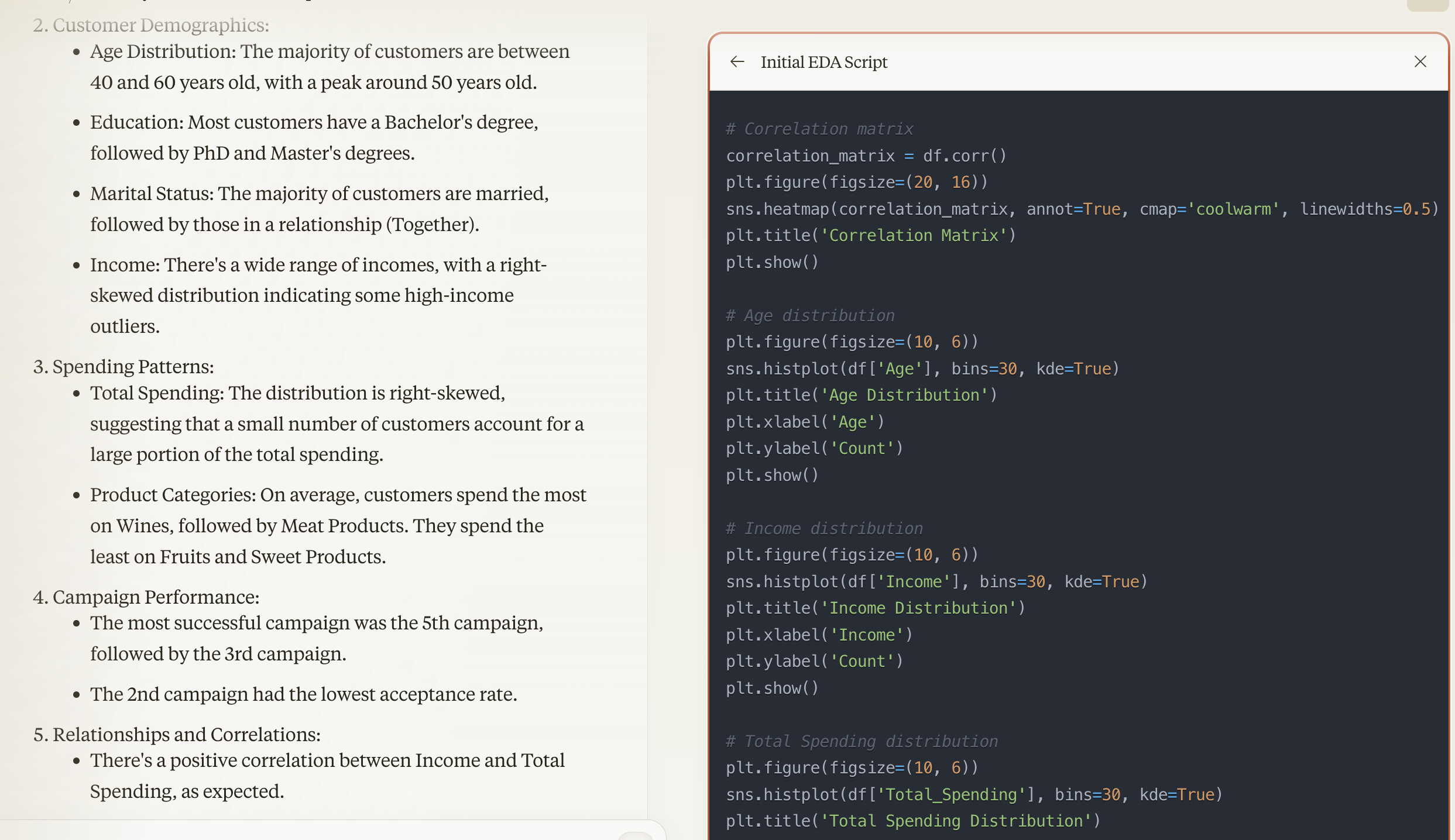Image resolution: width=1455 pixels, height=840 pixels.
Task: Click the back arrow in artifact header
Action: tap(737, 61)
